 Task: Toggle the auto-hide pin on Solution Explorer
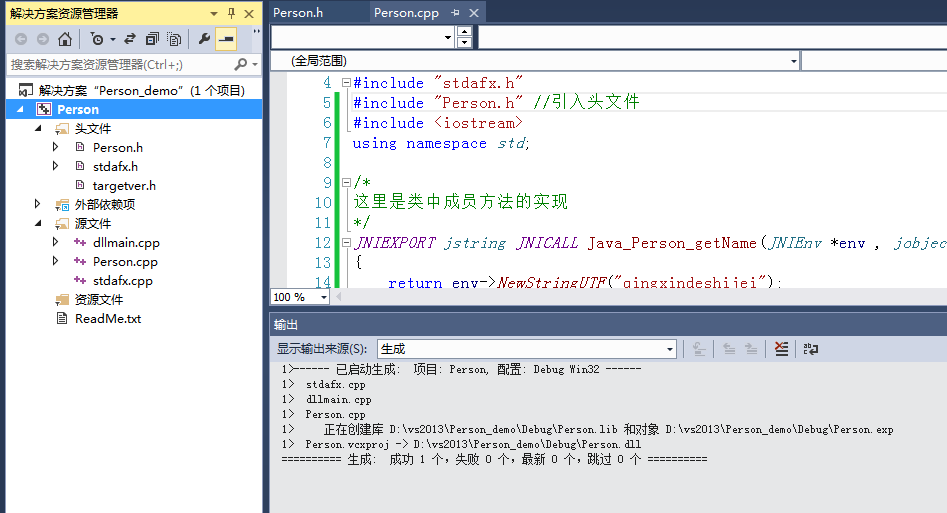click(x=231, y=13)
